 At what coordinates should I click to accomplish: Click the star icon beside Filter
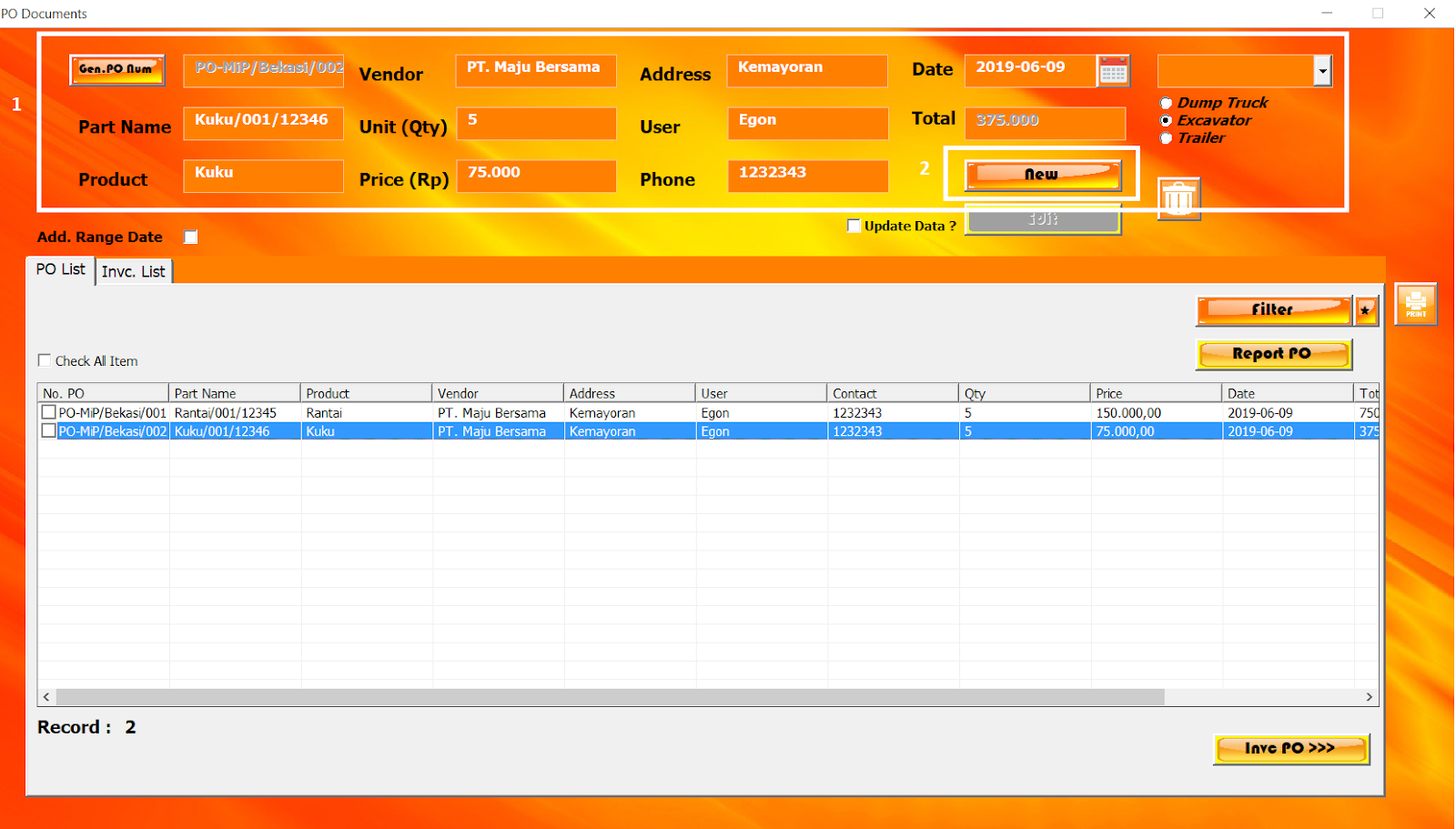1365,309
